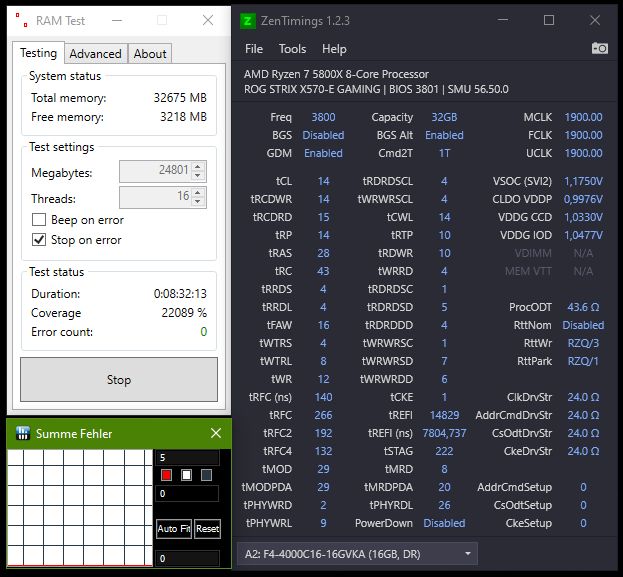Click the Free memory value 3218 MB

click(184, 117)
